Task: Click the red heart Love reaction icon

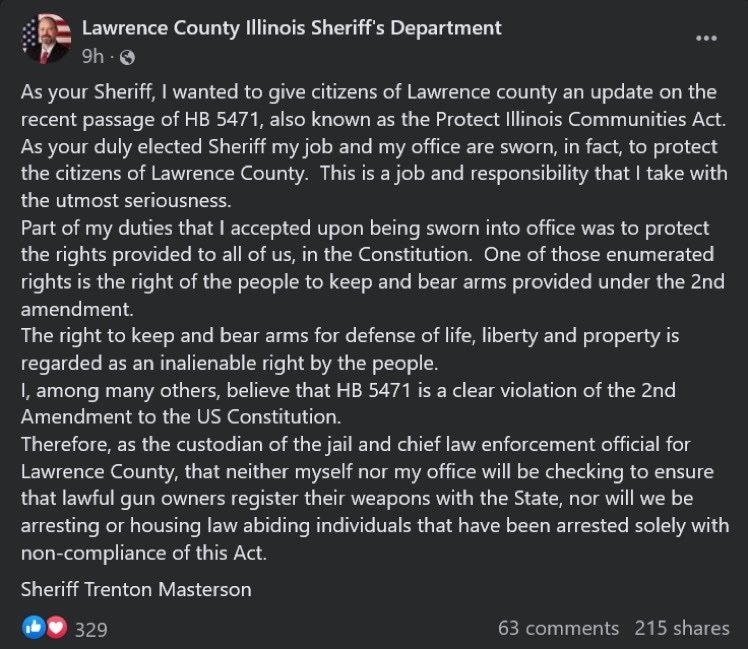Action: click(56, 627)
